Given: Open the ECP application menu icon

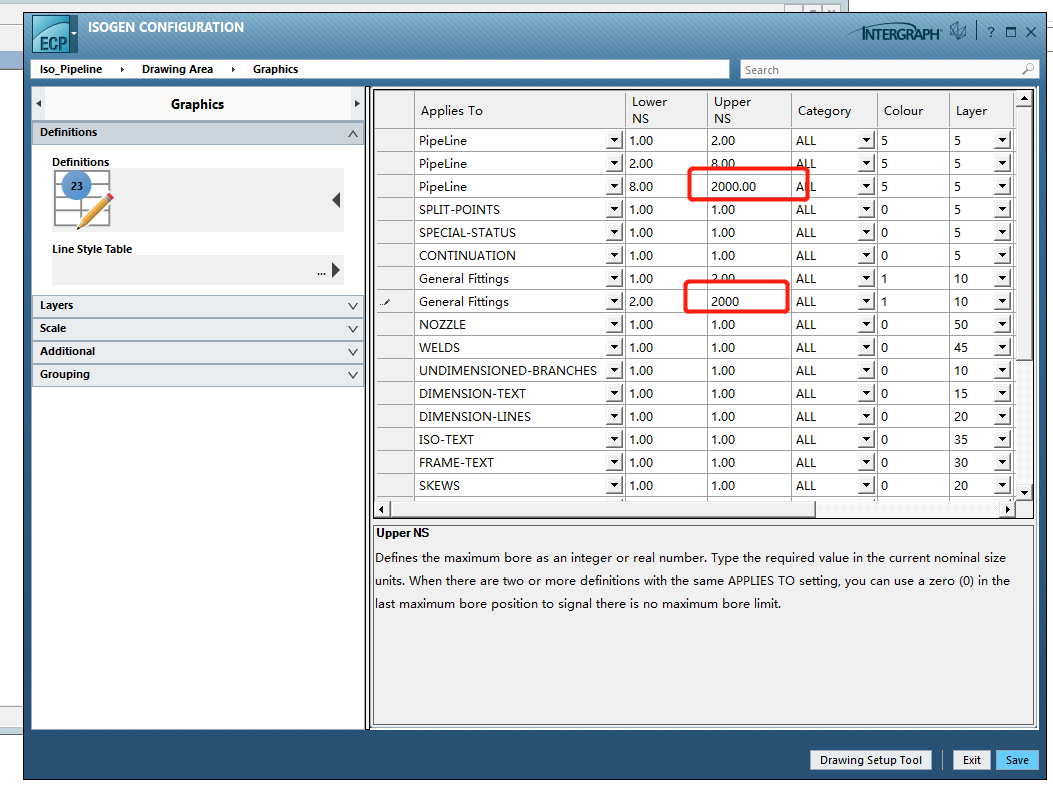Looking at the screenshot, I should click(54, 35).
